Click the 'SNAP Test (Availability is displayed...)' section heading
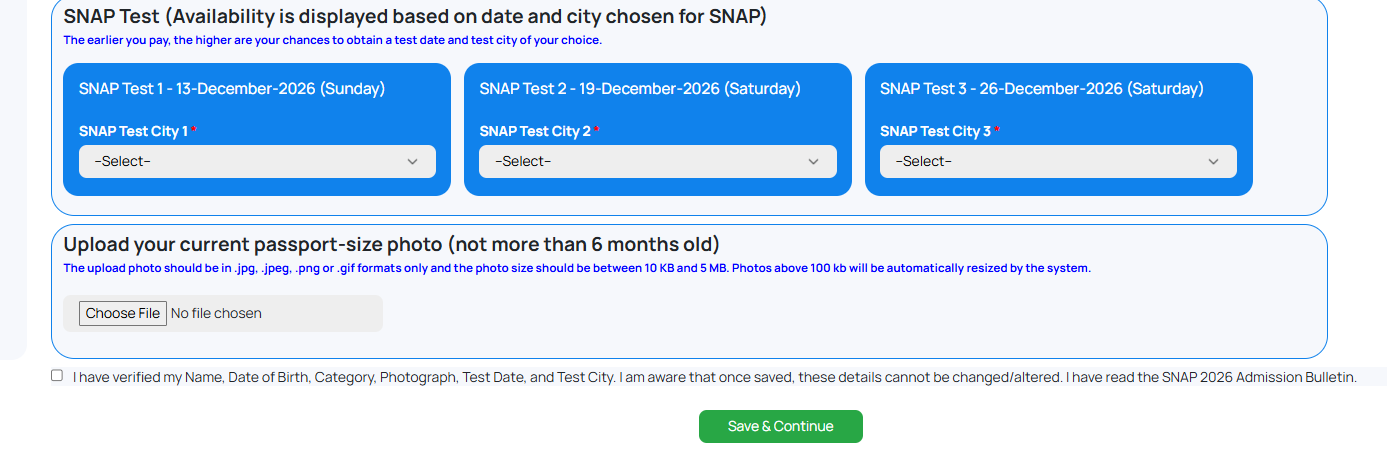This screenshot has height=463, width=1387. tap(415, 16)
